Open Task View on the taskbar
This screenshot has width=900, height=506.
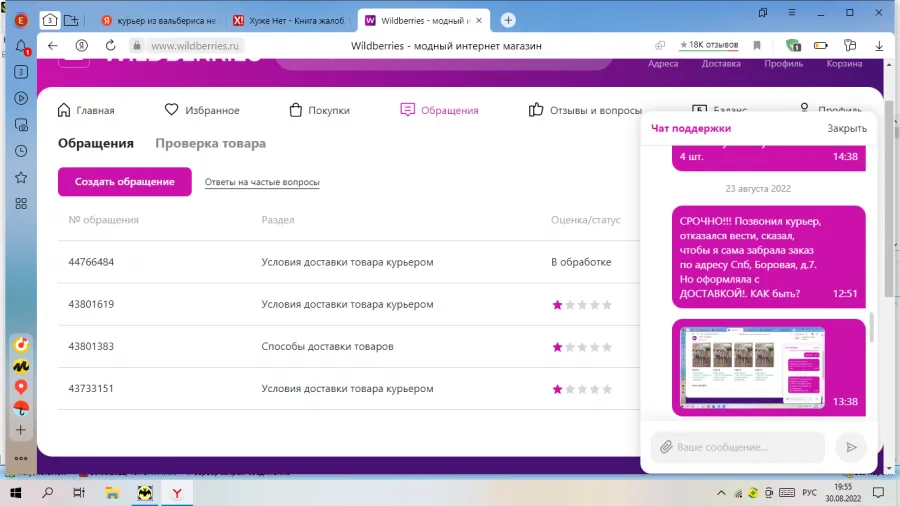pos(79,493)
